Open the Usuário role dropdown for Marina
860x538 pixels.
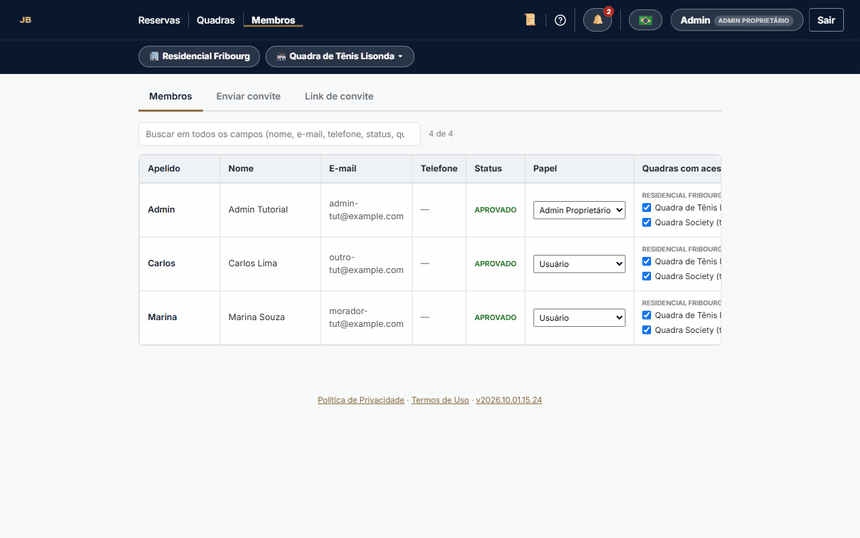579,318
